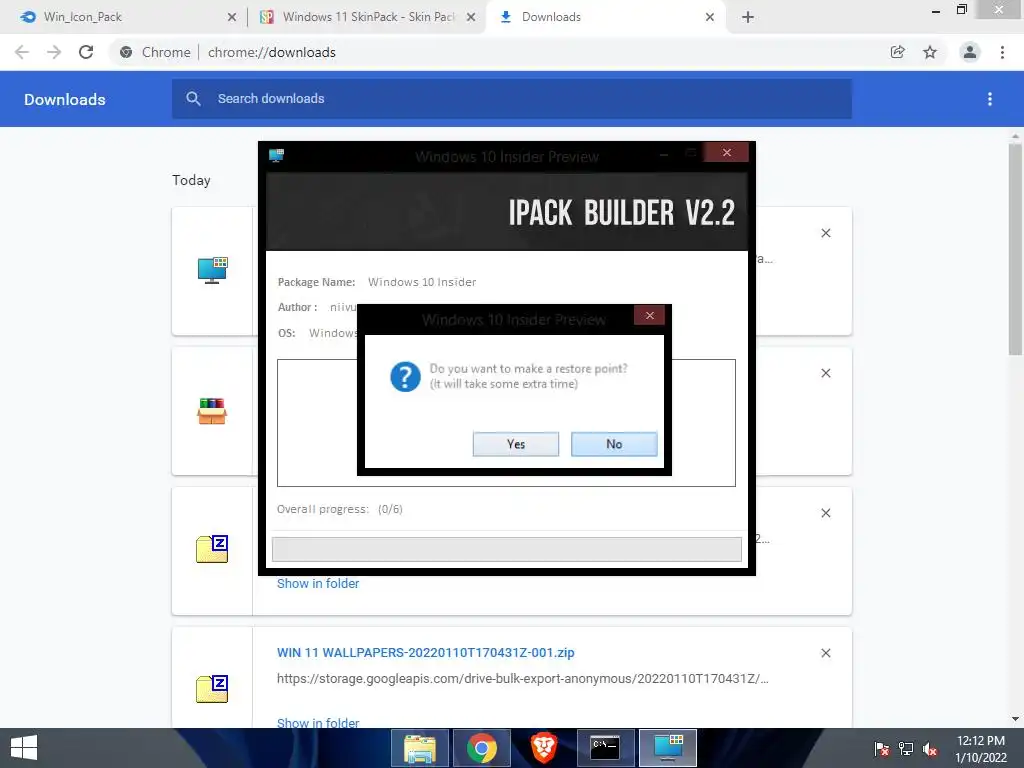Open Command Prompt from the taskbar
Image resolution: width=1024 pixels, height=768 pixels.
point(605,748)
